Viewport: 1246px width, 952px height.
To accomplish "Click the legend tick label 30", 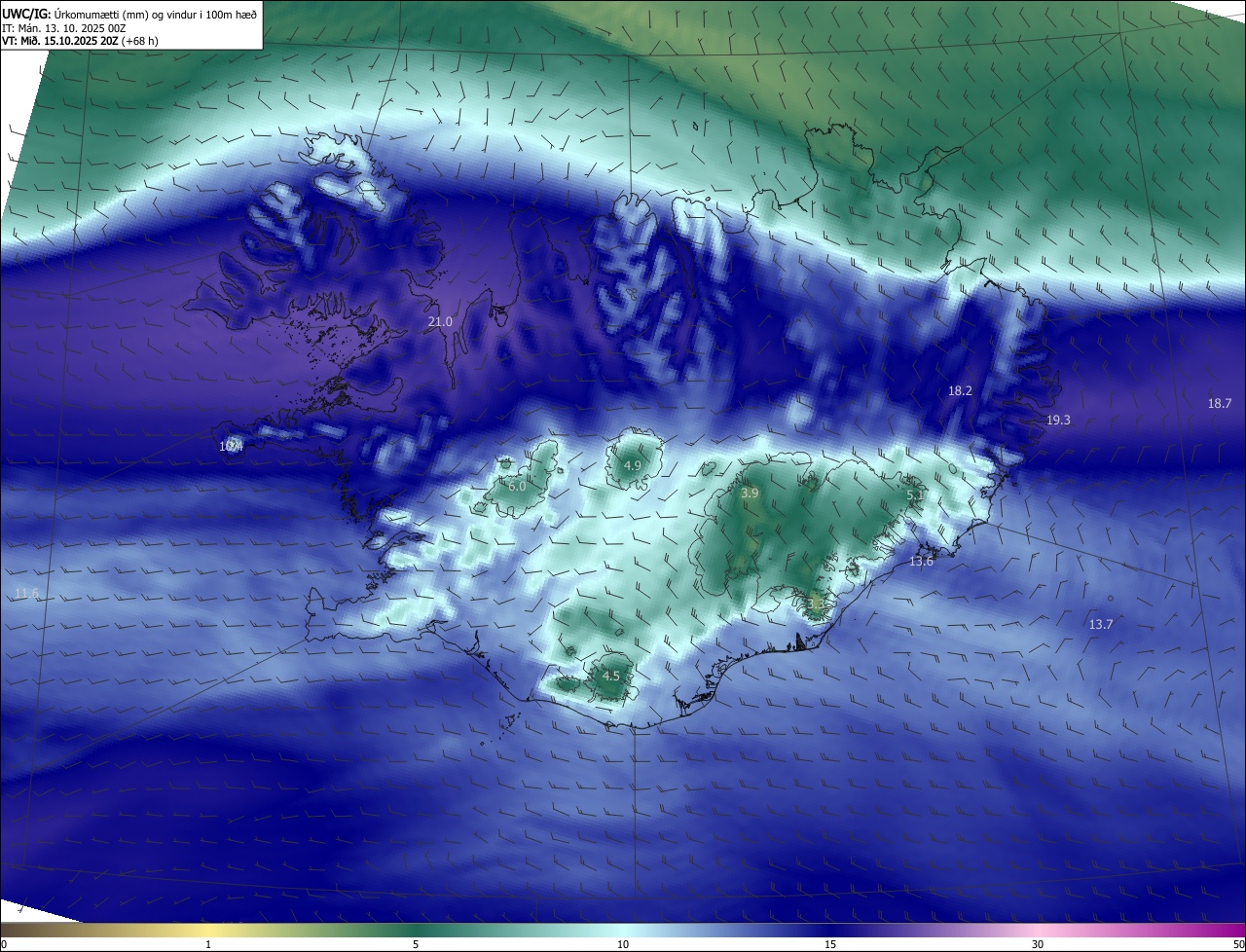I will [x=1038, y=944].
